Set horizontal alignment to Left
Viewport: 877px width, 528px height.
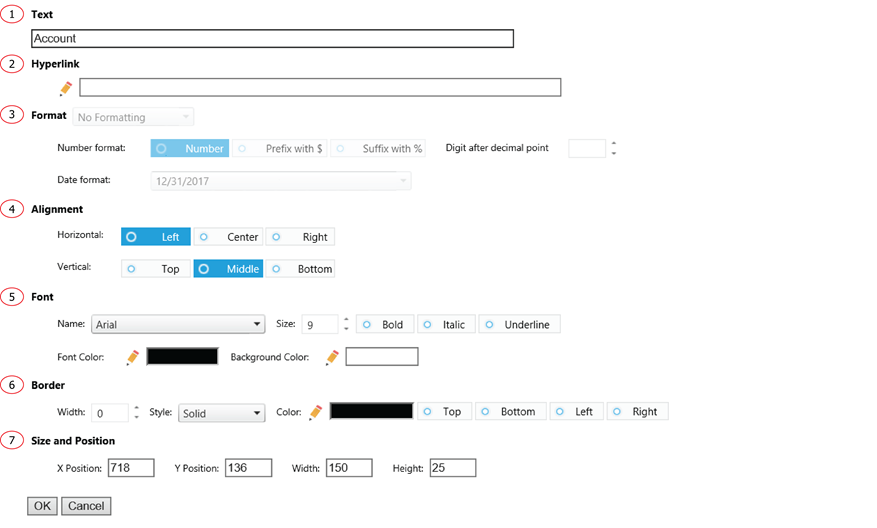click(155, 237)
